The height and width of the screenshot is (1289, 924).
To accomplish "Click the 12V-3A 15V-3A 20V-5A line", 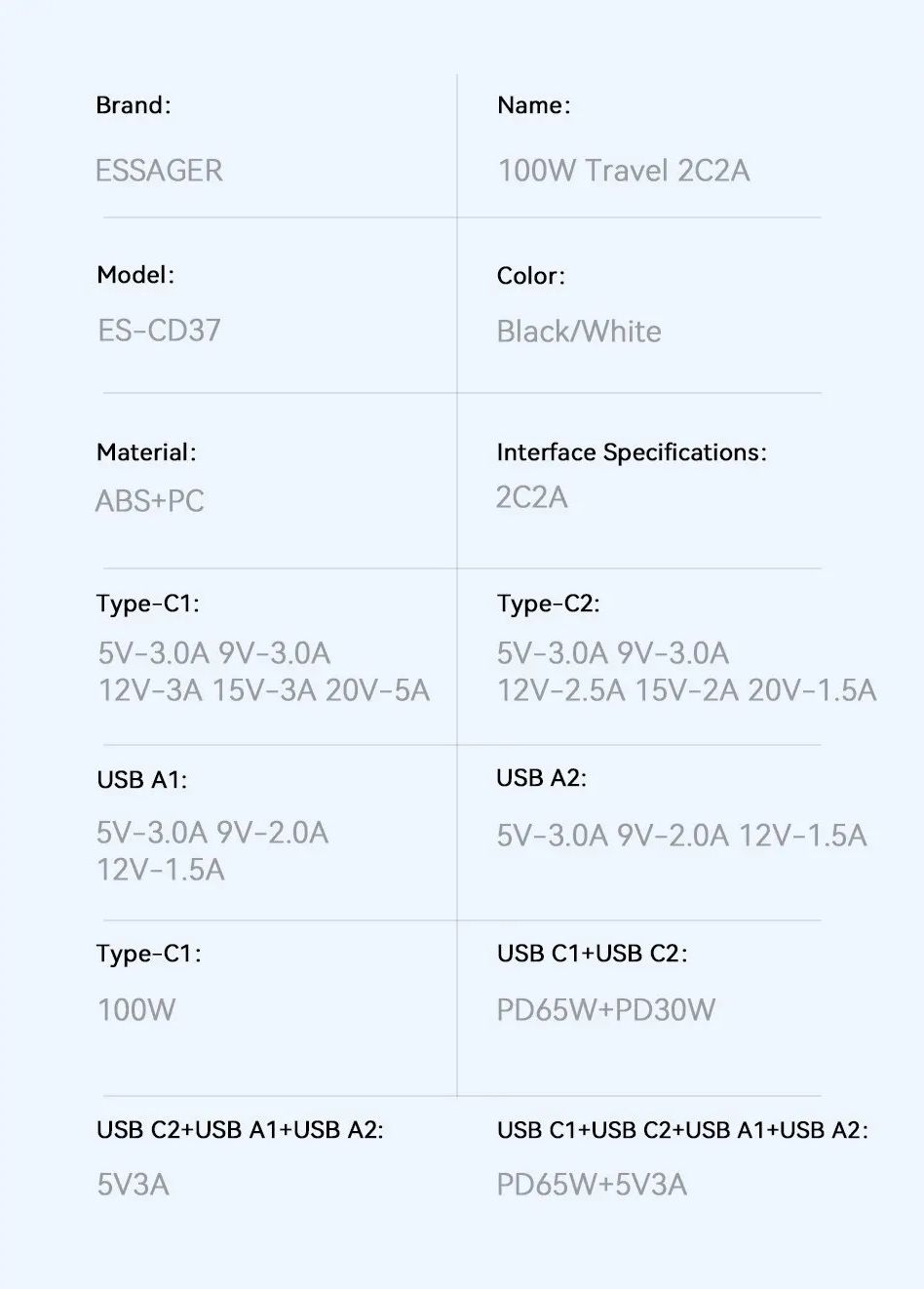I will (x=263, y=690).
